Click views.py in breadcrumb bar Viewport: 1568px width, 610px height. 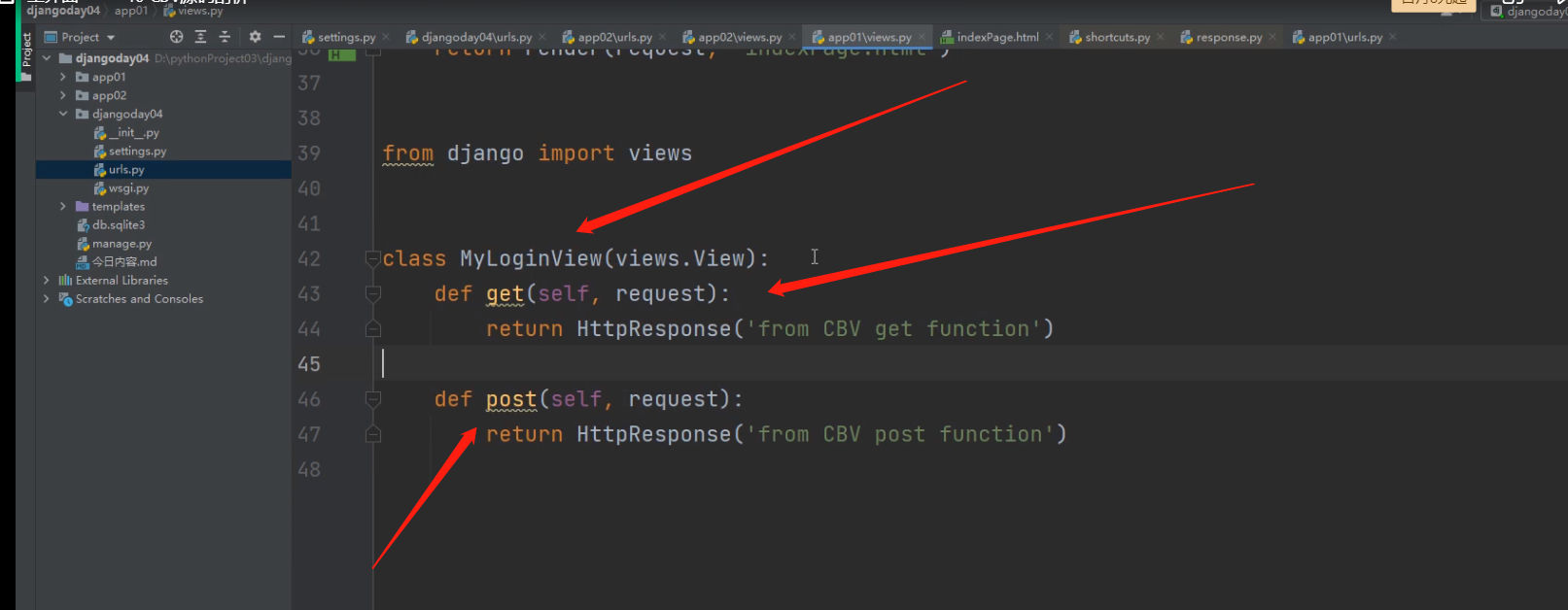tap(193, 11)
